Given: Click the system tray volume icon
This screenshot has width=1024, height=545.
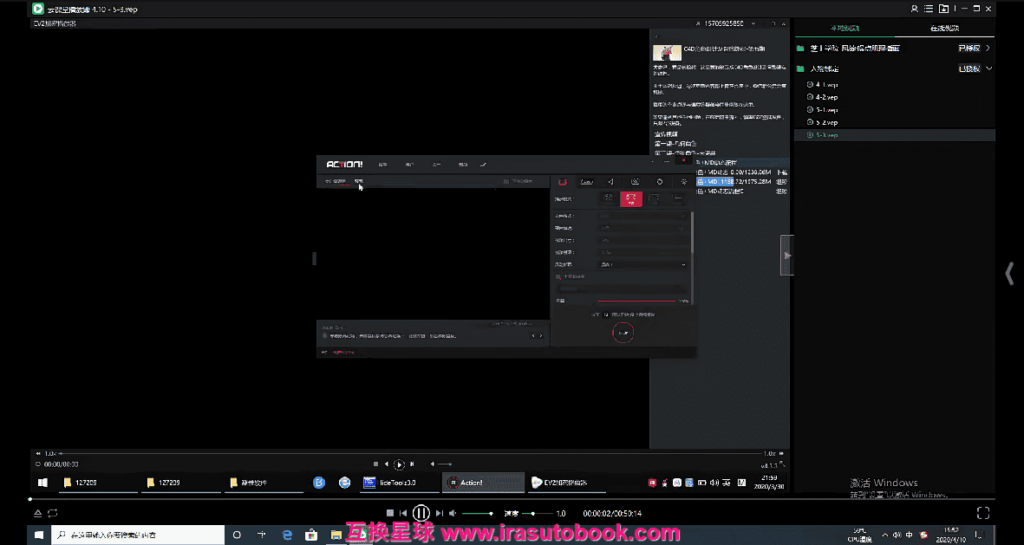Looking at the screenshot, I should click(897, 535).
